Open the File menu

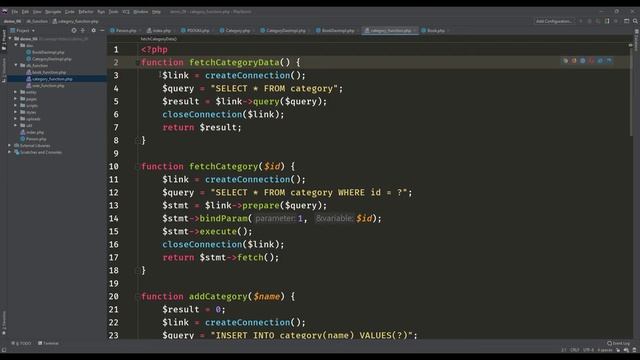[15, 12]
